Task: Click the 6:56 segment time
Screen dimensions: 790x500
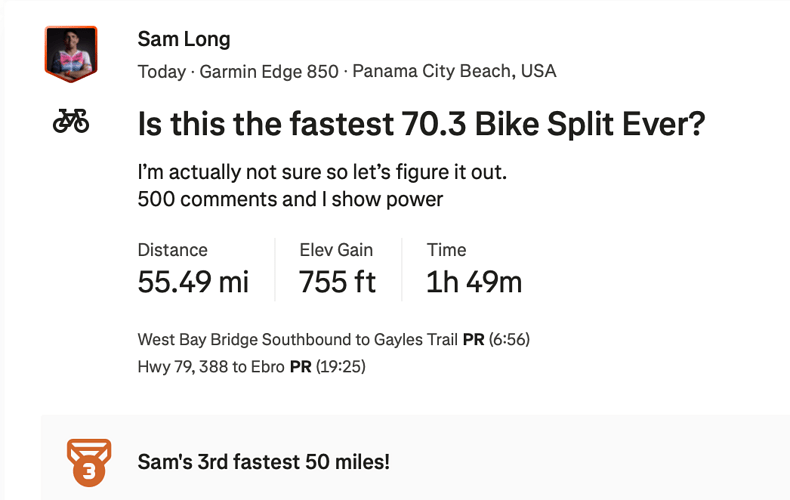Action: click(x=509, y=339)
